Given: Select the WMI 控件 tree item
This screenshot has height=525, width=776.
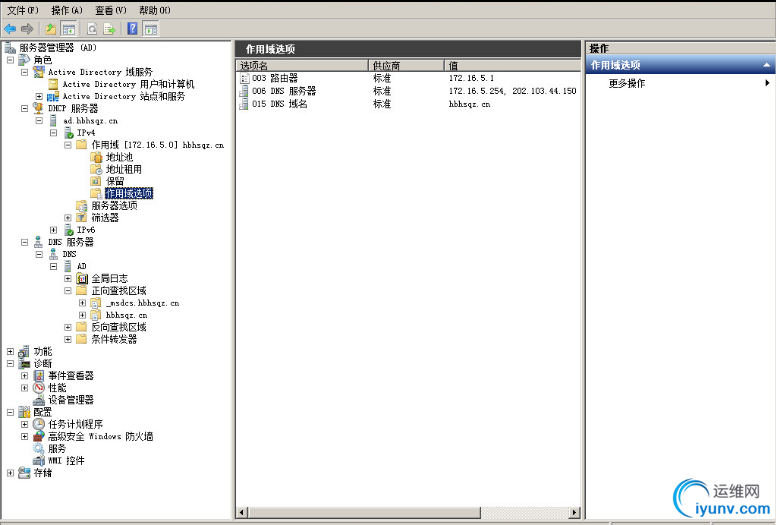Looking at the screenshot, I should [66, 461].
